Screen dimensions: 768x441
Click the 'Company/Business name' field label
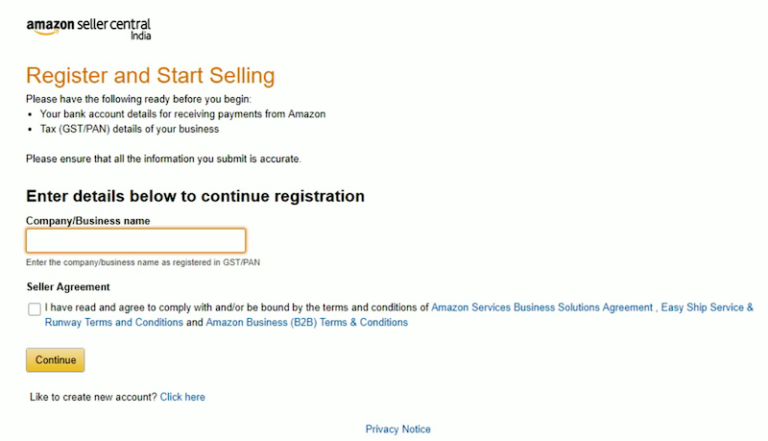(x=88, y=221)
